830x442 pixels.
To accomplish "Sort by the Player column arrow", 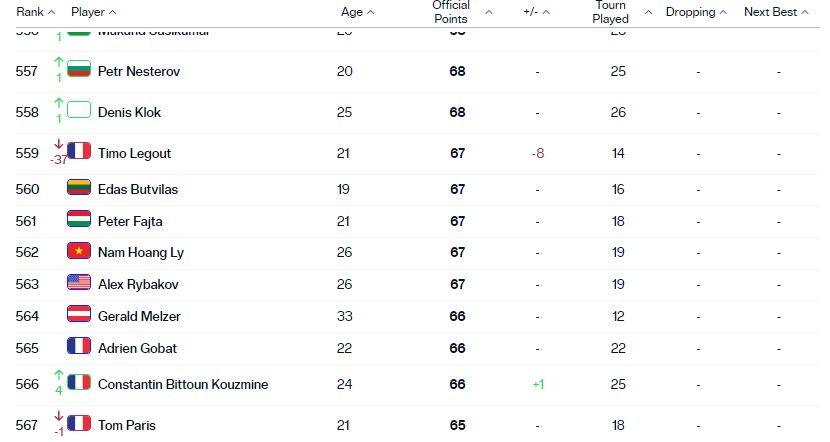I will 112,12.
